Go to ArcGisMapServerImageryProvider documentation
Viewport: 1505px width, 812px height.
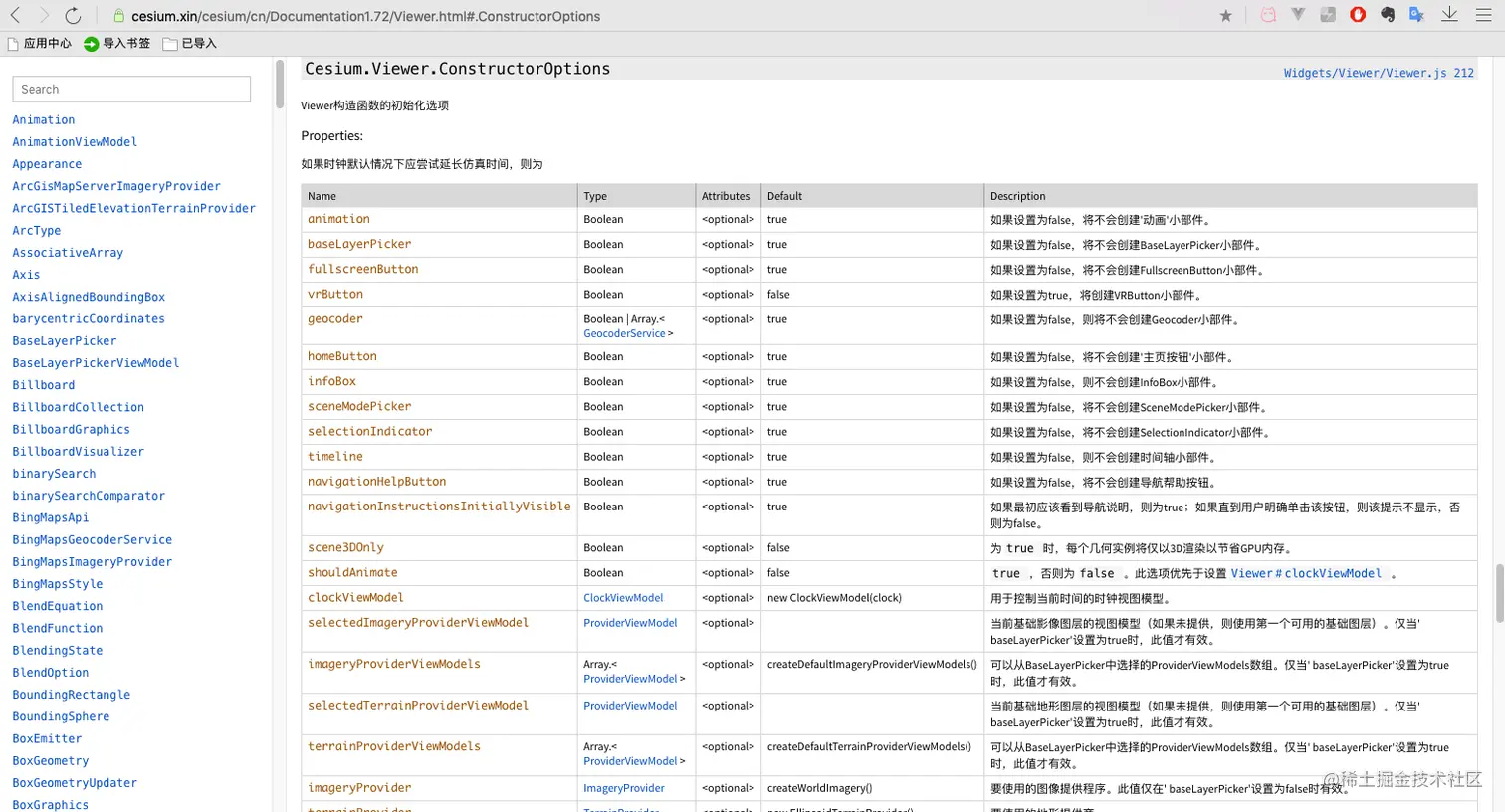pos(116,186)
